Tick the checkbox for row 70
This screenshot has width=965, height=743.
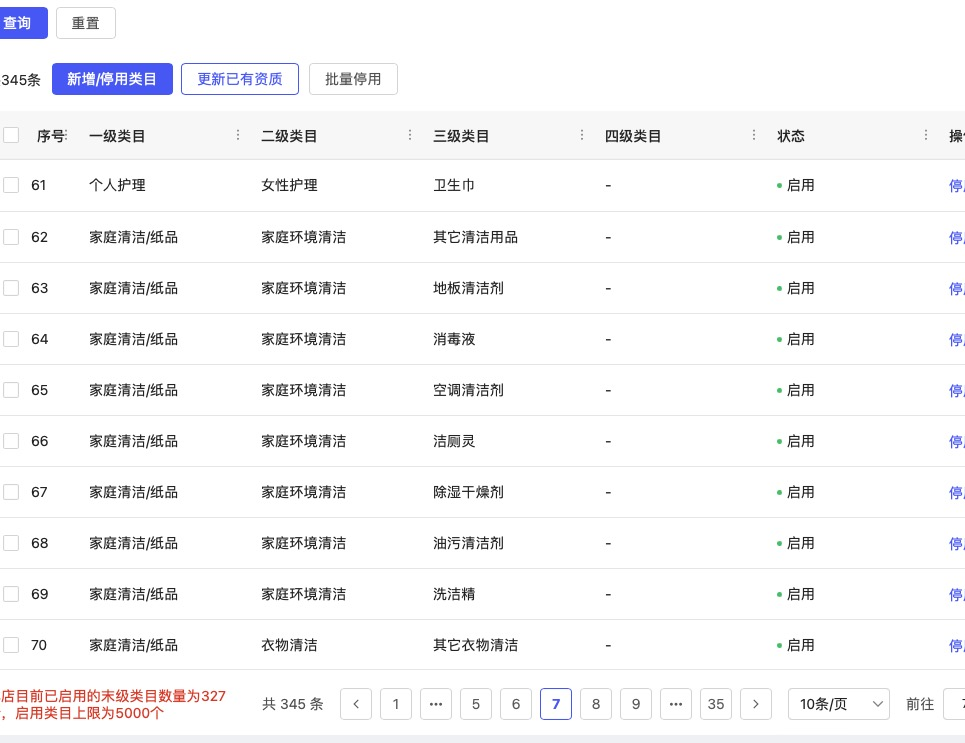(11, 645)
